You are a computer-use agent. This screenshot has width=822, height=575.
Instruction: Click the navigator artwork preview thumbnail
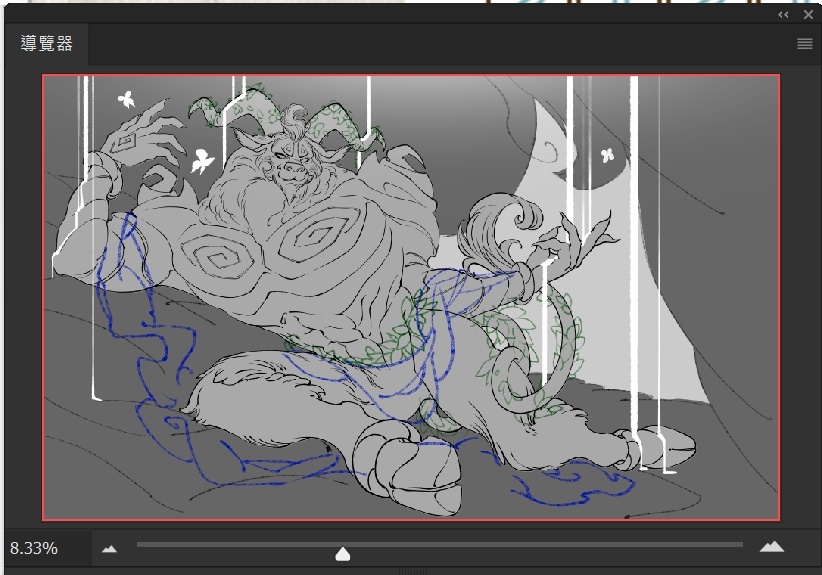coord(411,298)
